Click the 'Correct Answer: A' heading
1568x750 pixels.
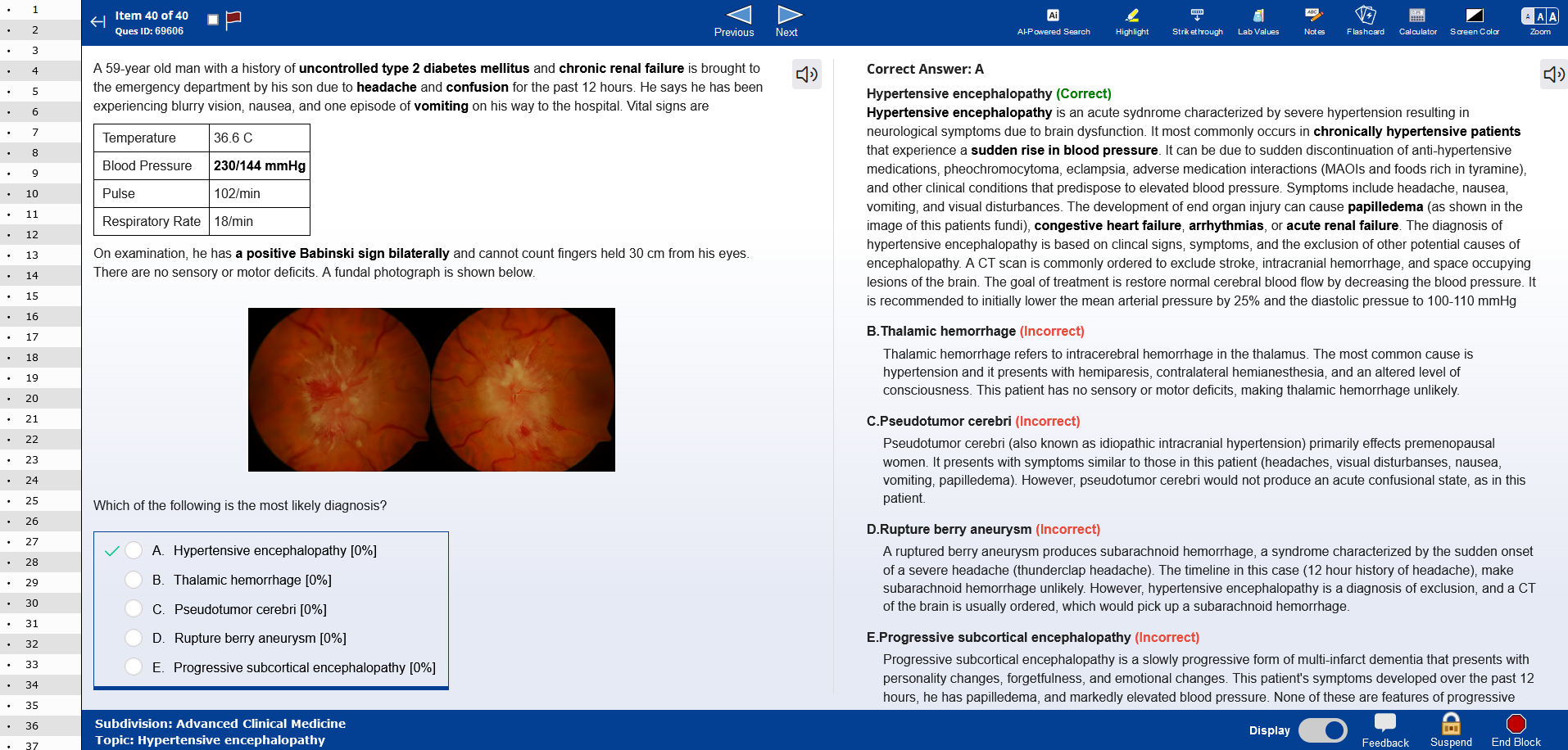pyautogui.click(x=925, y=70)
